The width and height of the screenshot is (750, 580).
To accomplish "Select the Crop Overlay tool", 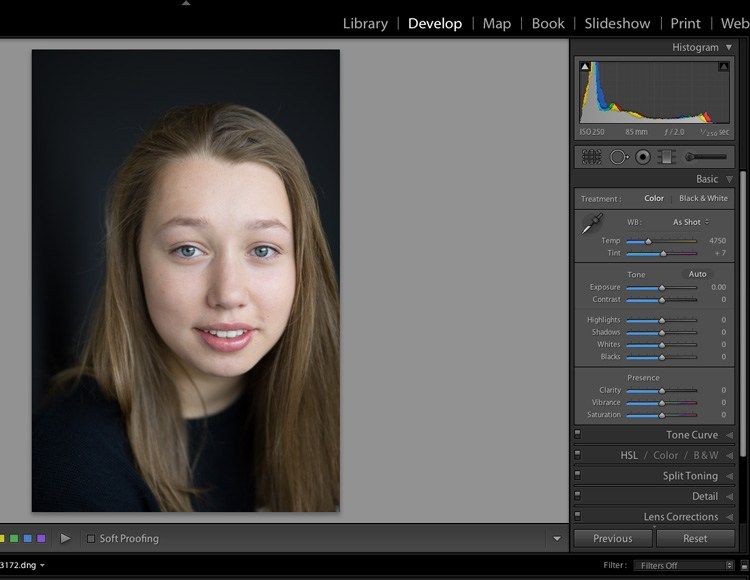I will 591,157.
